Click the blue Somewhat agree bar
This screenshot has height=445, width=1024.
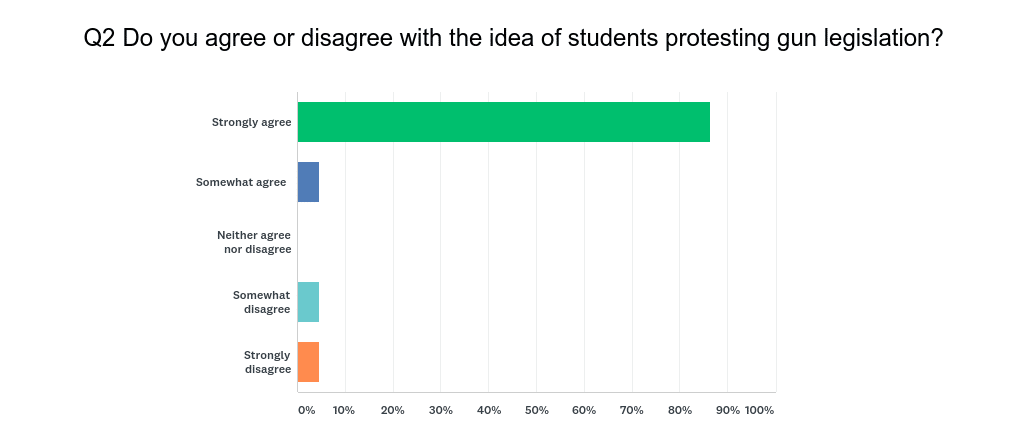(309, 182)
